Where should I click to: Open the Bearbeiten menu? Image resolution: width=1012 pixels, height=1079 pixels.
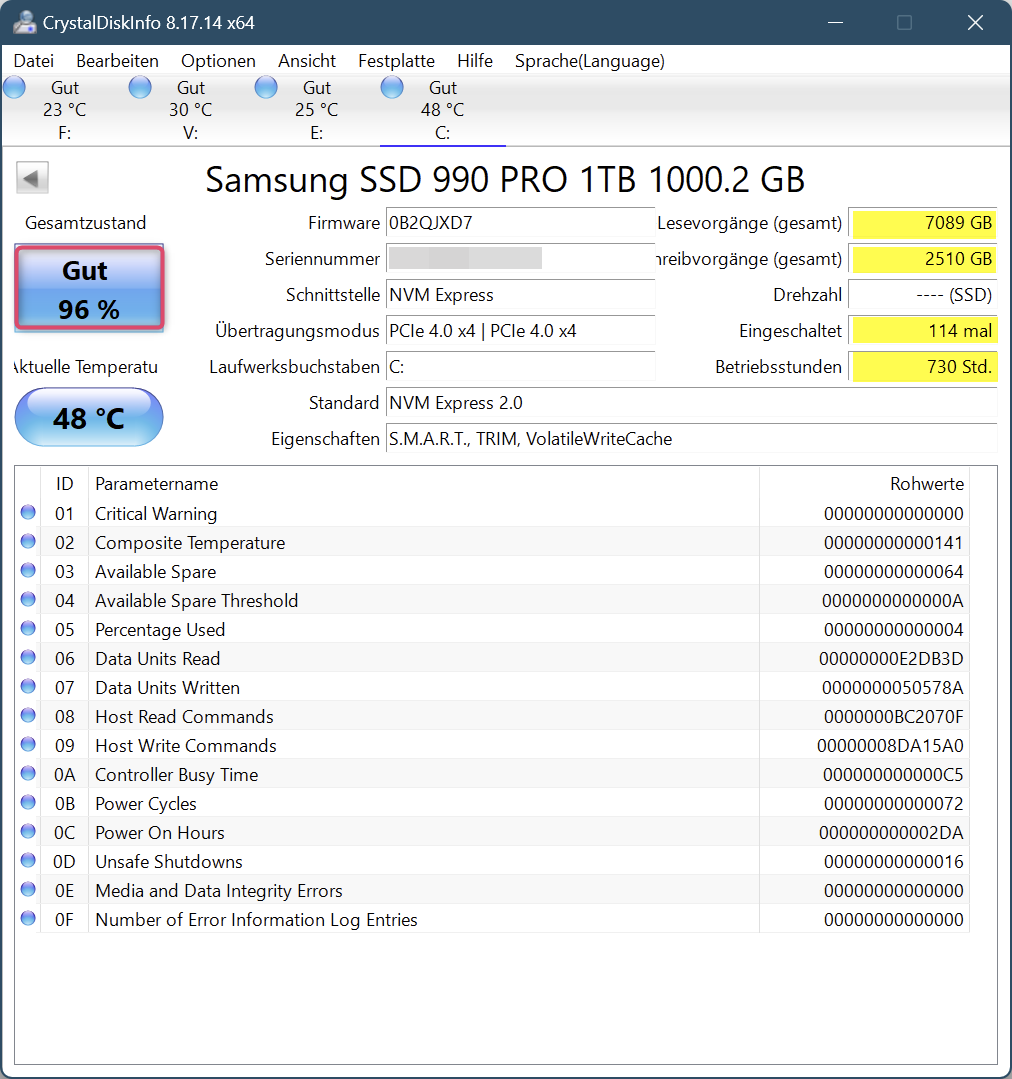pyautogui.click(x=118, y=61)
